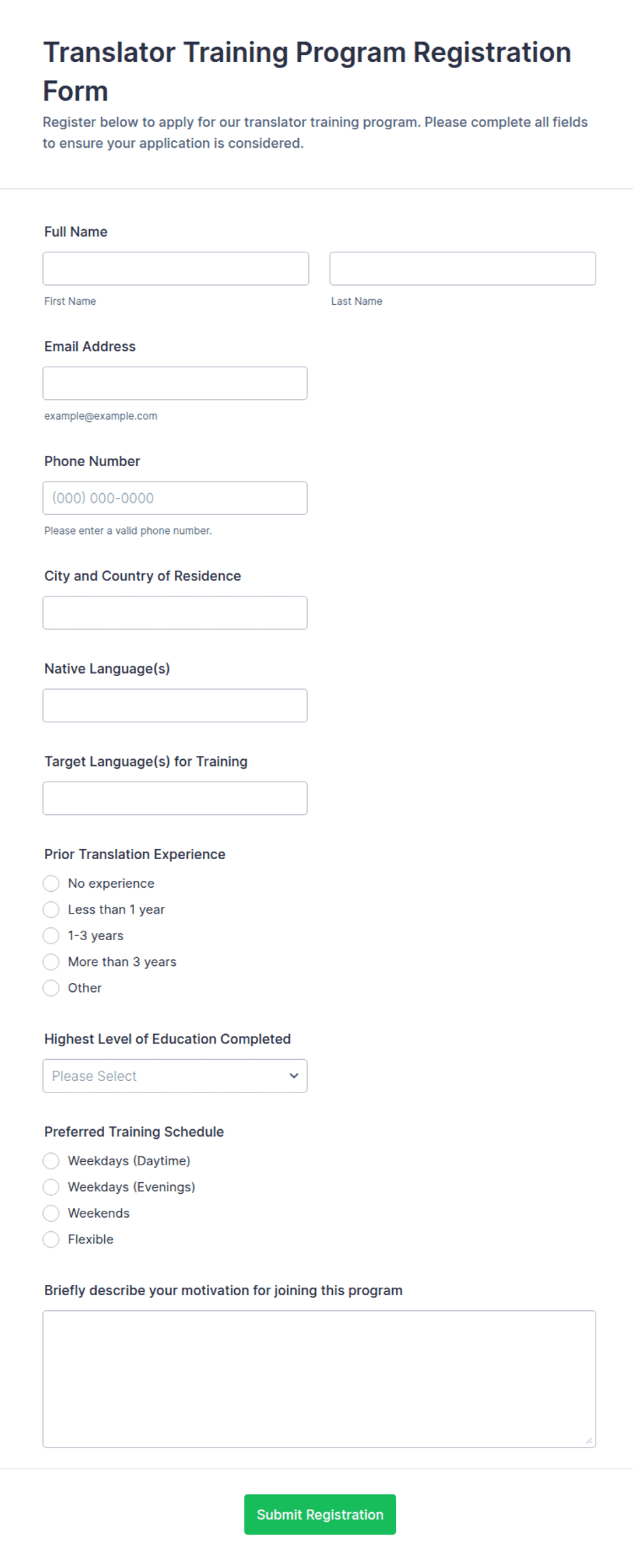Select the Weekends radio button
This screenshot has height=1568, width=633.
tap(51, 1214)
